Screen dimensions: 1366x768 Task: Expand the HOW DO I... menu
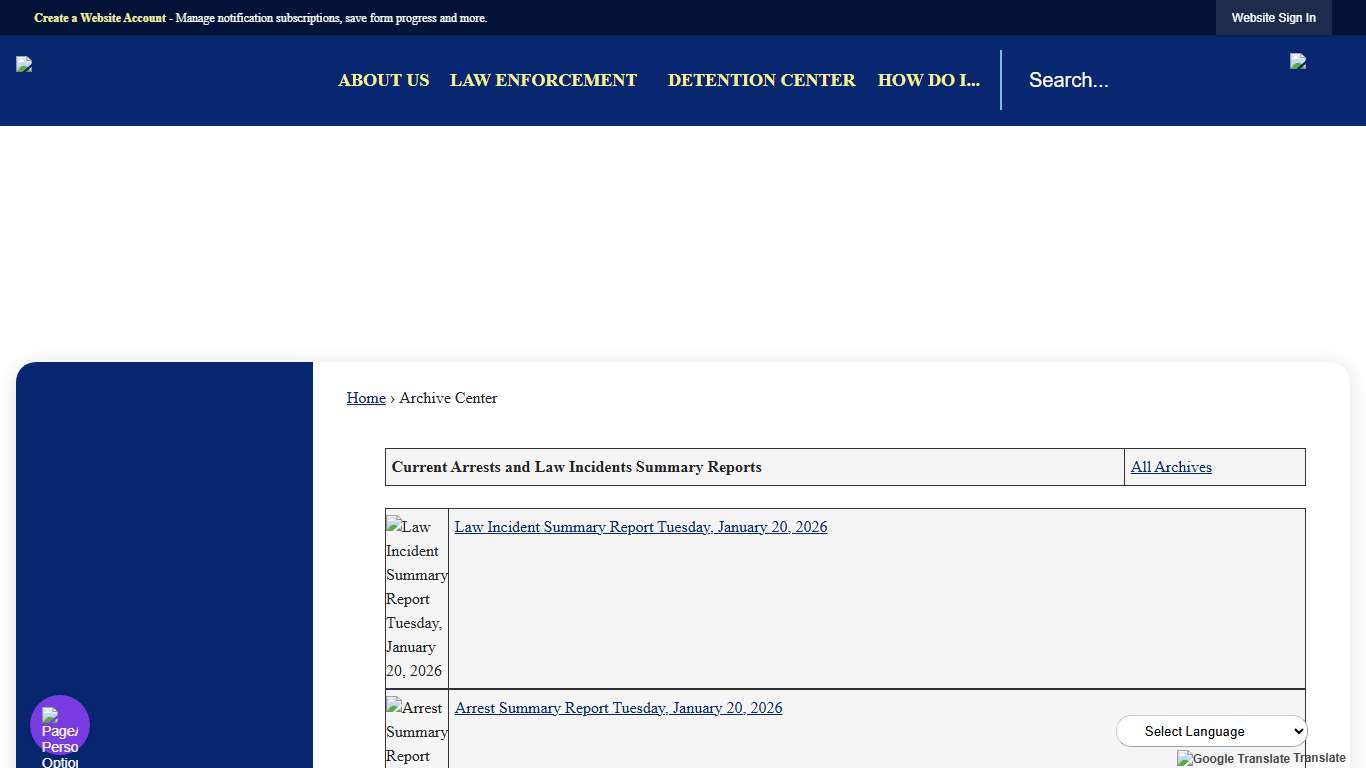[928, 80]
